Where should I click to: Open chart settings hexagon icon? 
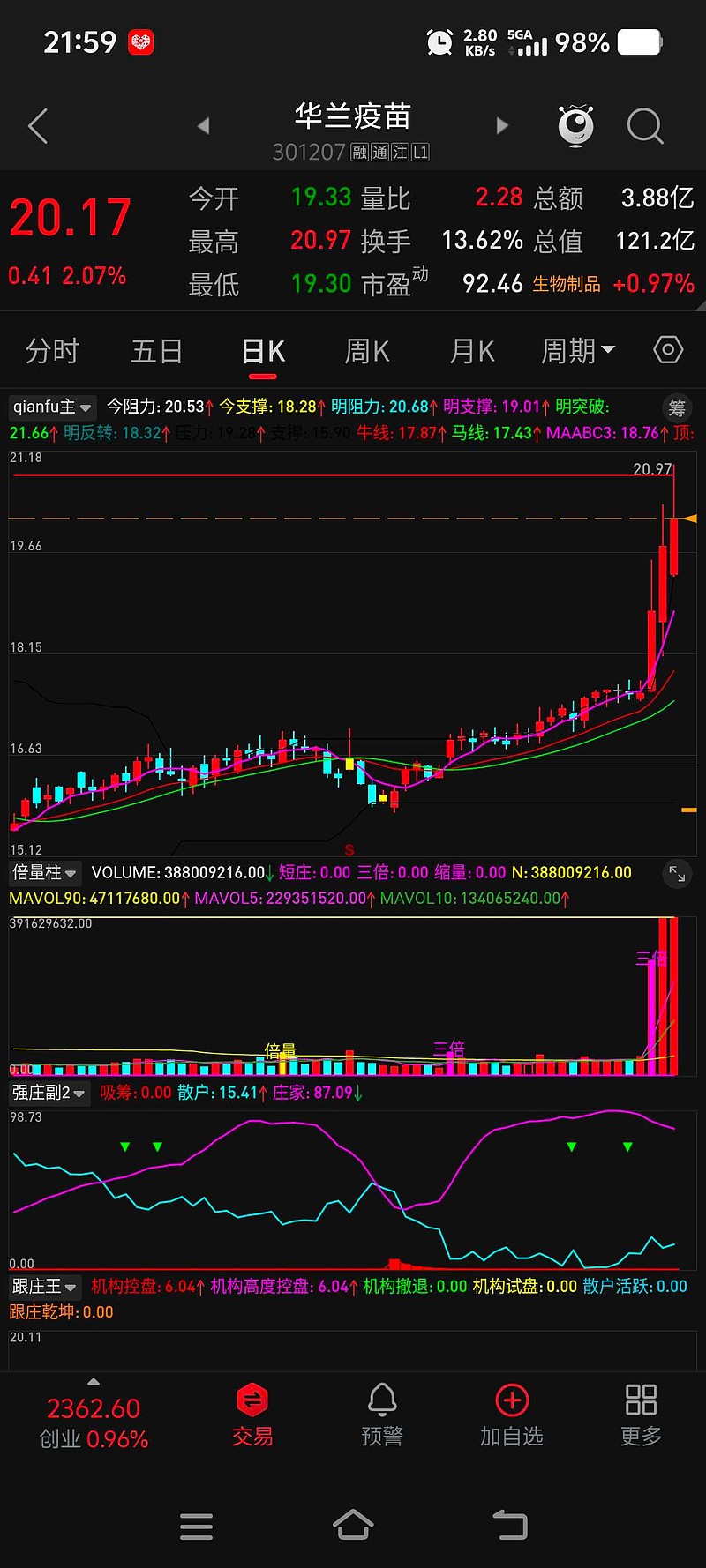pos(668,350)
